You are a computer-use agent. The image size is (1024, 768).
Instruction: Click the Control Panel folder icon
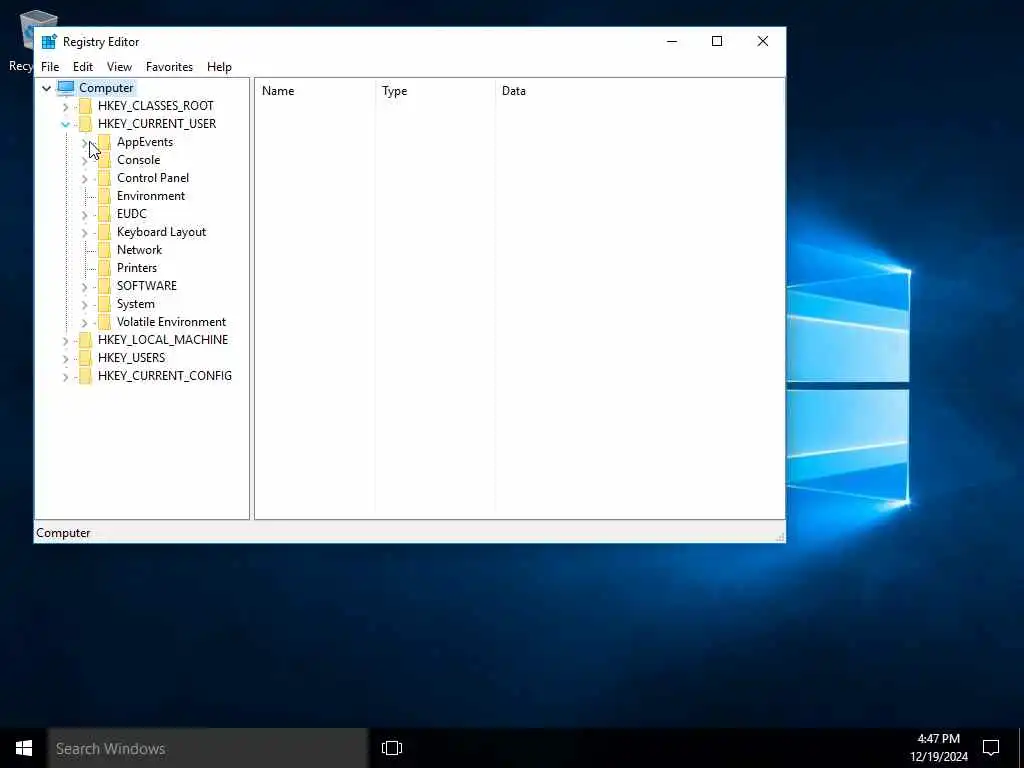click(x=104, y=178)
